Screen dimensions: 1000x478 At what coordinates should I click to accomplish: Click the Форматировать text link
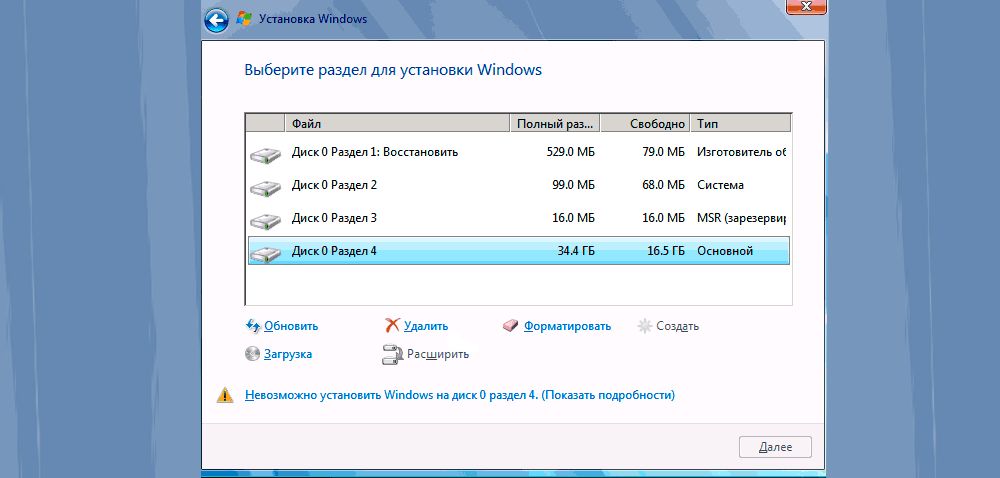tap(567, 326)
